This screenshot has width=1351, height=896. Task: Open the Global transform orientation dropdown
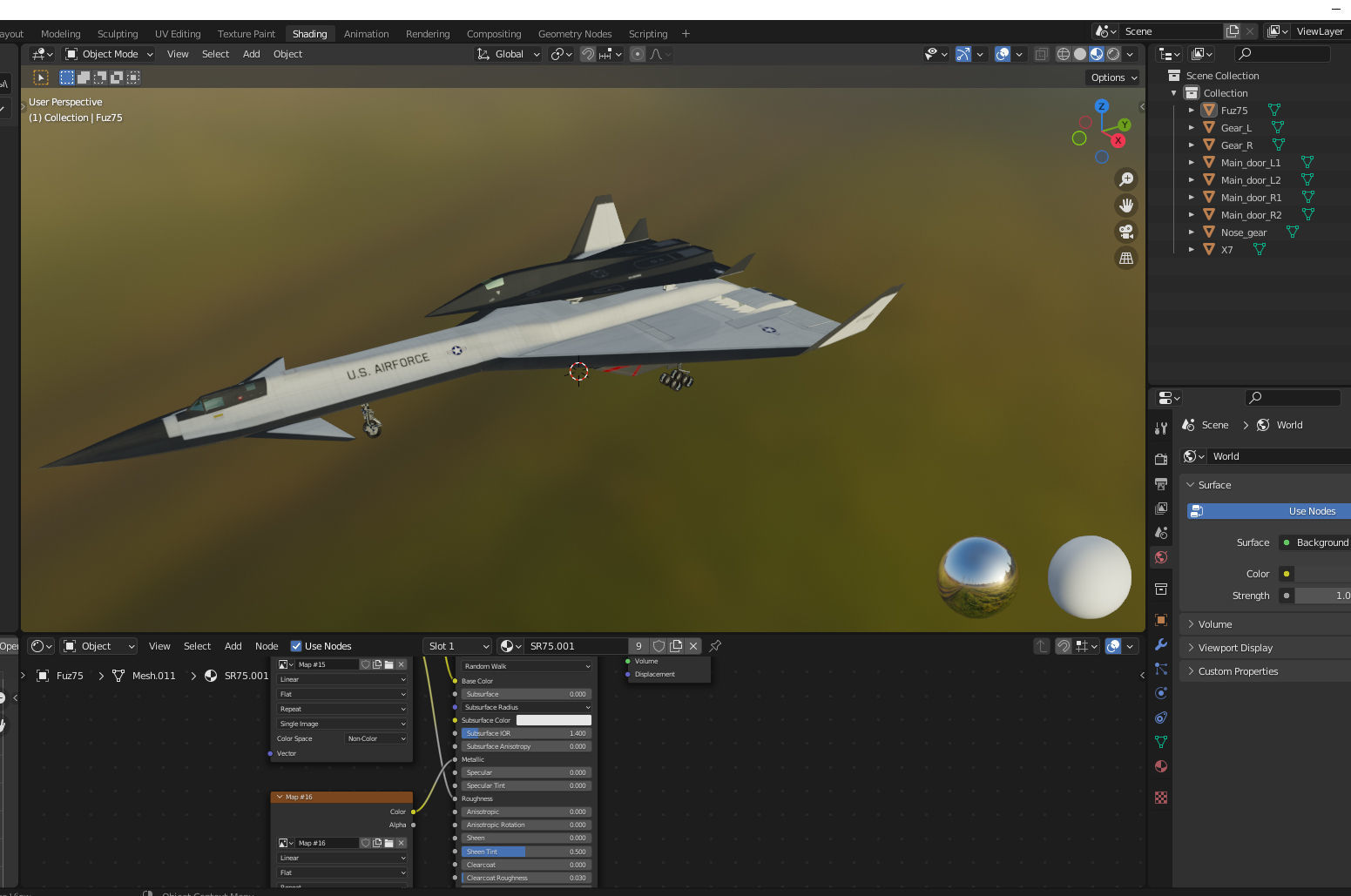click(x=509, y=54)
